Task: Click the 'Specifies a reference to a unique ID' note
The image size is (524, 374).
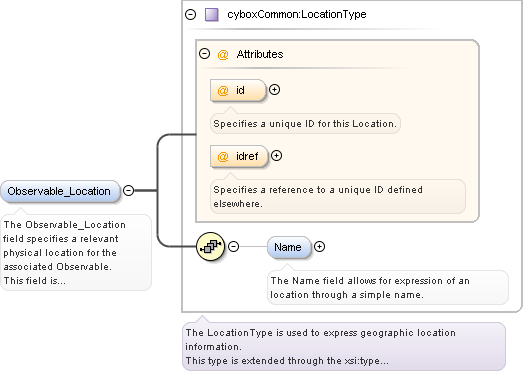Action: 338,197
